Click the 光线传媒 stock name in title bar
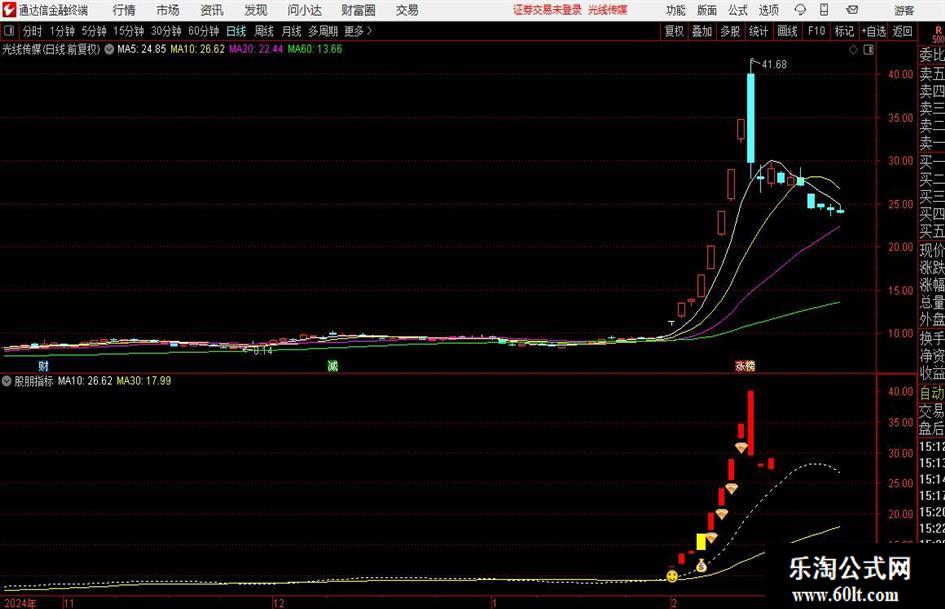 point(608,10)
